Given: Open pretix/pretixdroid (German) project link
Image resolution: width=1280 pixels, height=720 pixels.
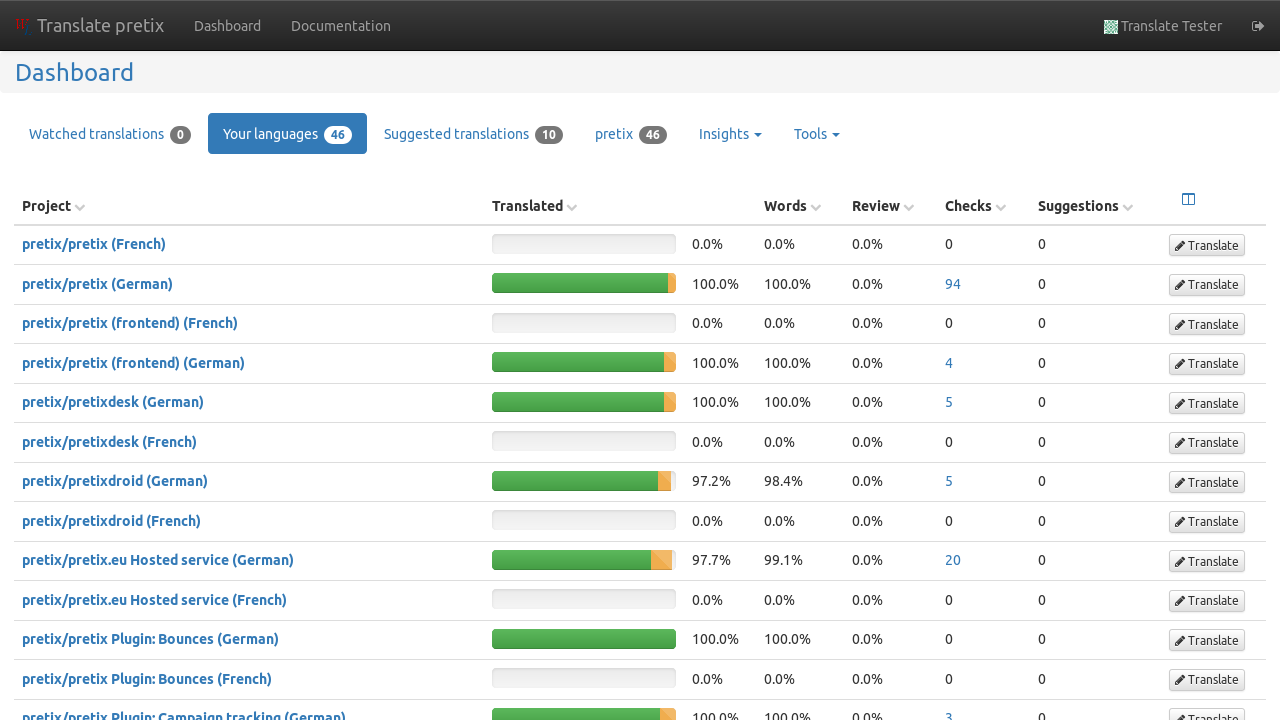Looking at the screenshot, I should click(x=115, y=481).
